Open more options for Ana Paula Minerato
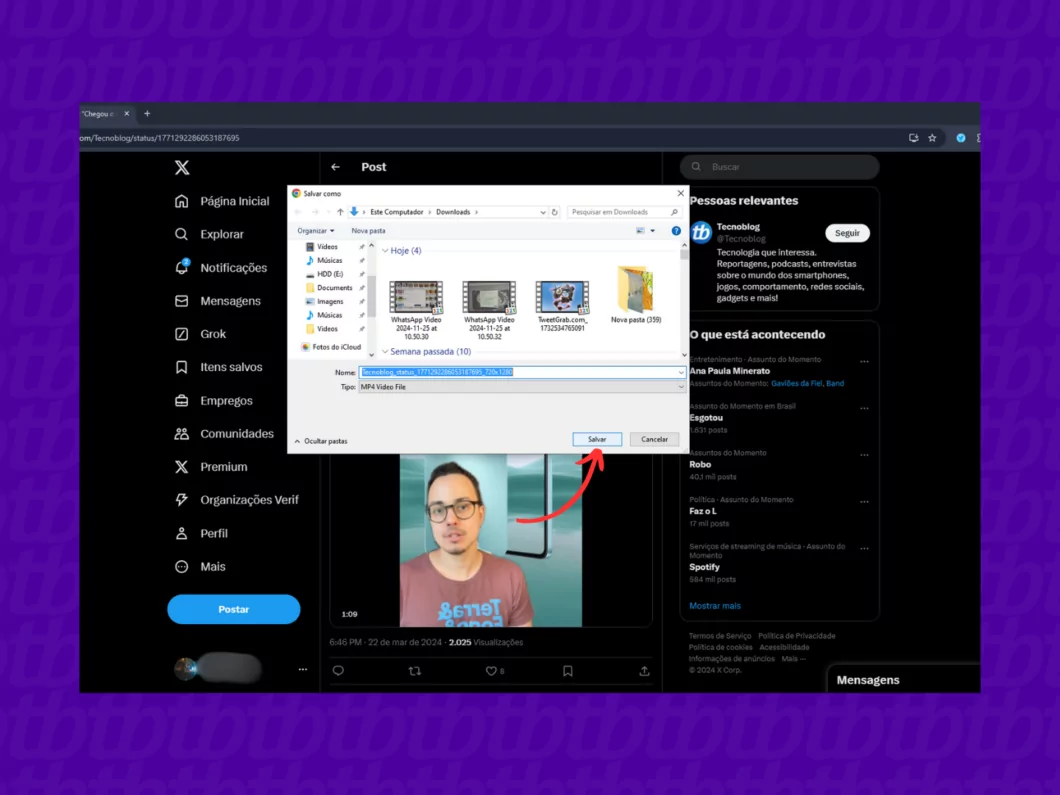The image size is (1060, 795). pos(865,362)
